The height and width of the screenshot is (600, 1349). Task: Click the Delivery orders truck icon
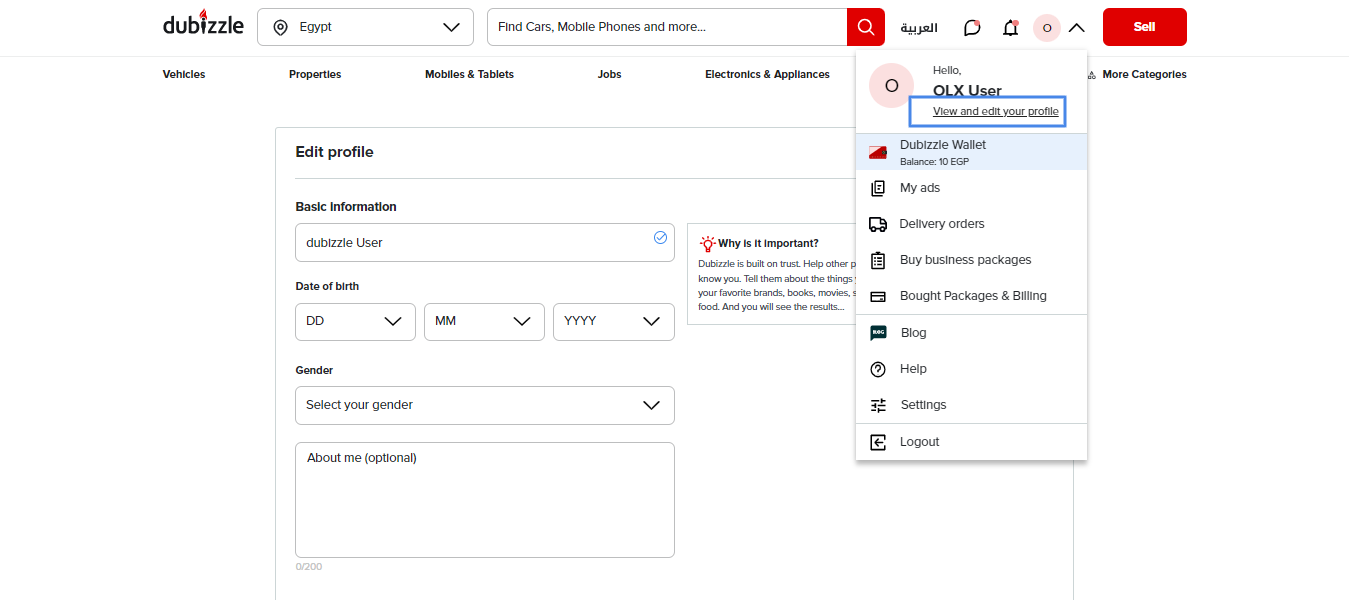tap(877, 224)
